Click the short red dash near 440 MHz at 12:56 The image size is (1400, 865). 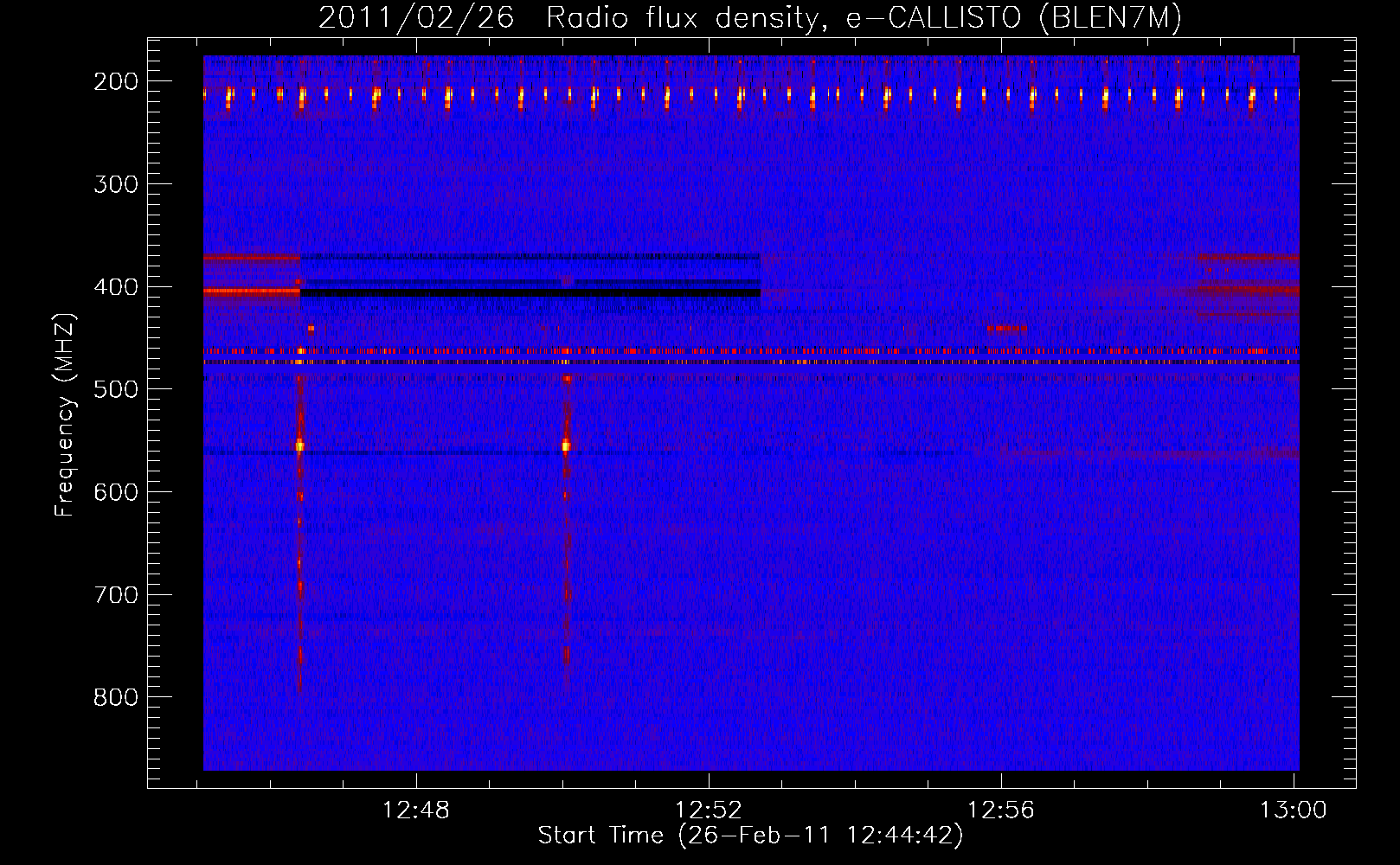tap(1007, 329)
